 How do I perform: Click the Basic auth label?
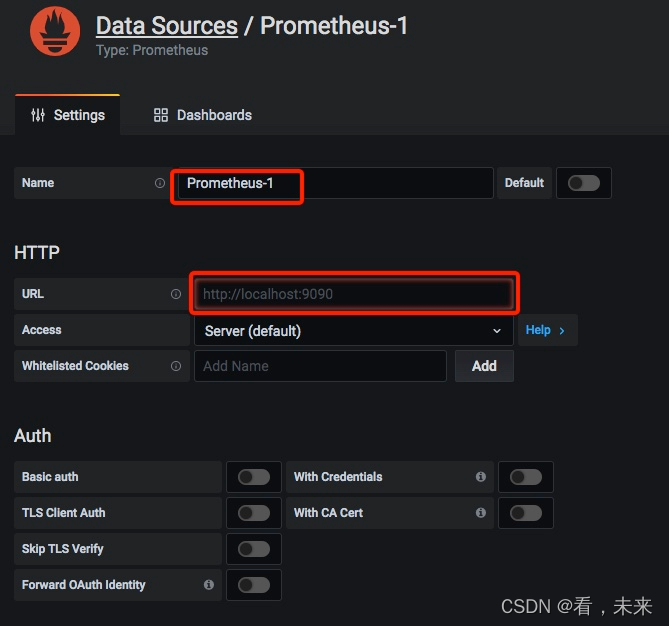coord(50,477)
